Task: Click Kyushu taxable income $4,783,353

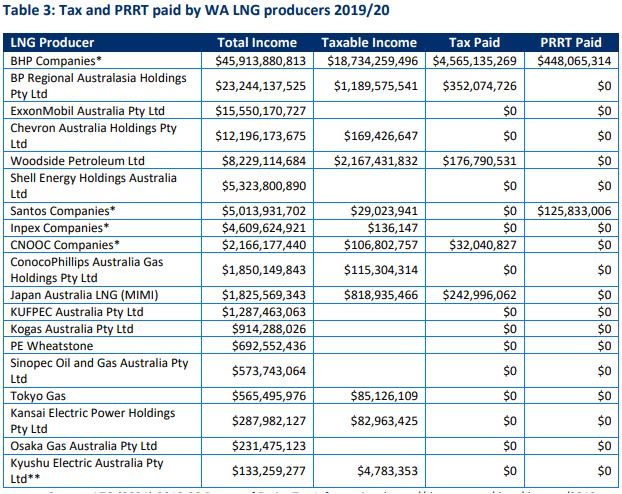Action: (x=387, y=471)
